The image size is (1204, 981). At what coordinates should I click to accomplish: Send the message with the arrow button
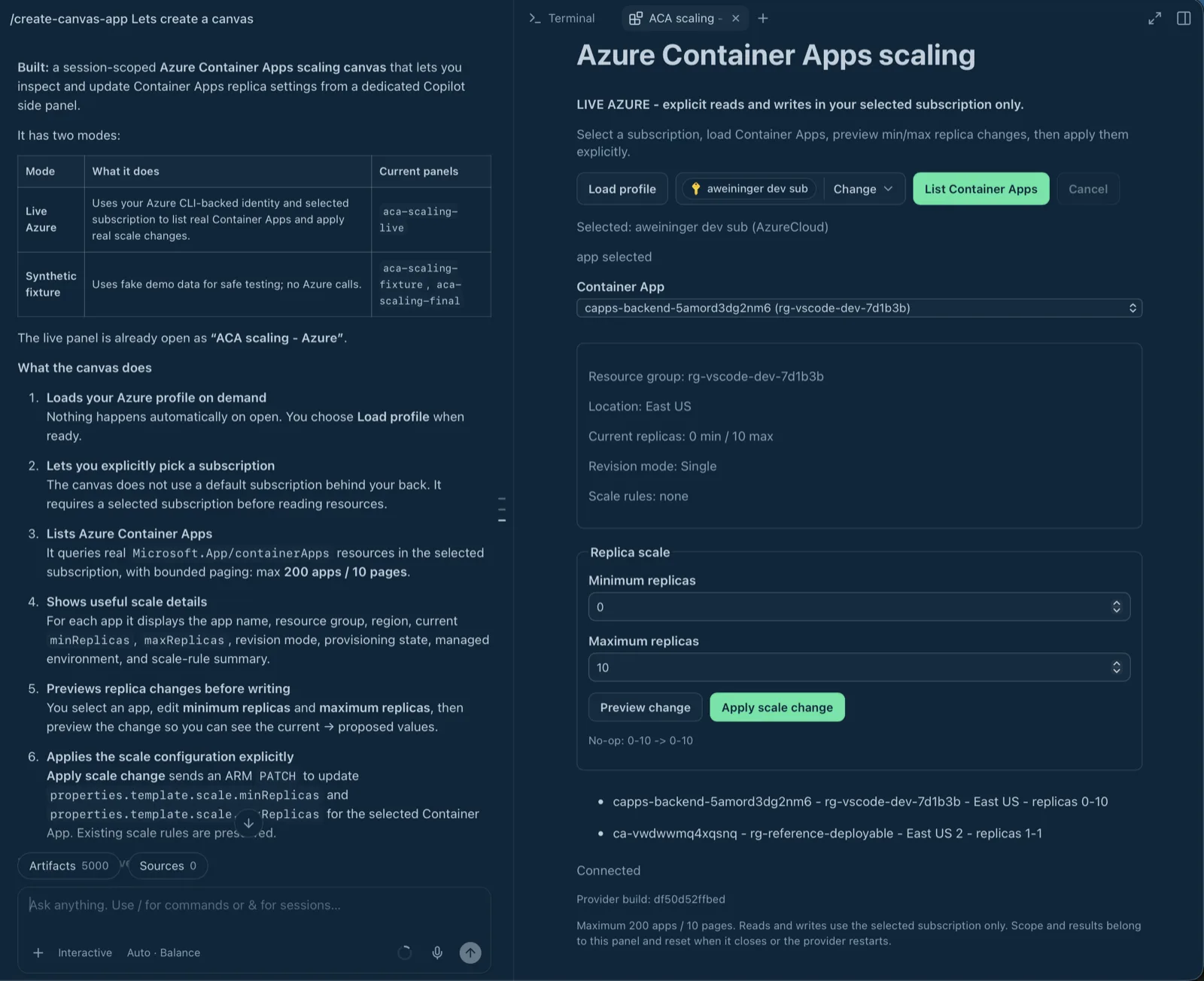(470, 952)
